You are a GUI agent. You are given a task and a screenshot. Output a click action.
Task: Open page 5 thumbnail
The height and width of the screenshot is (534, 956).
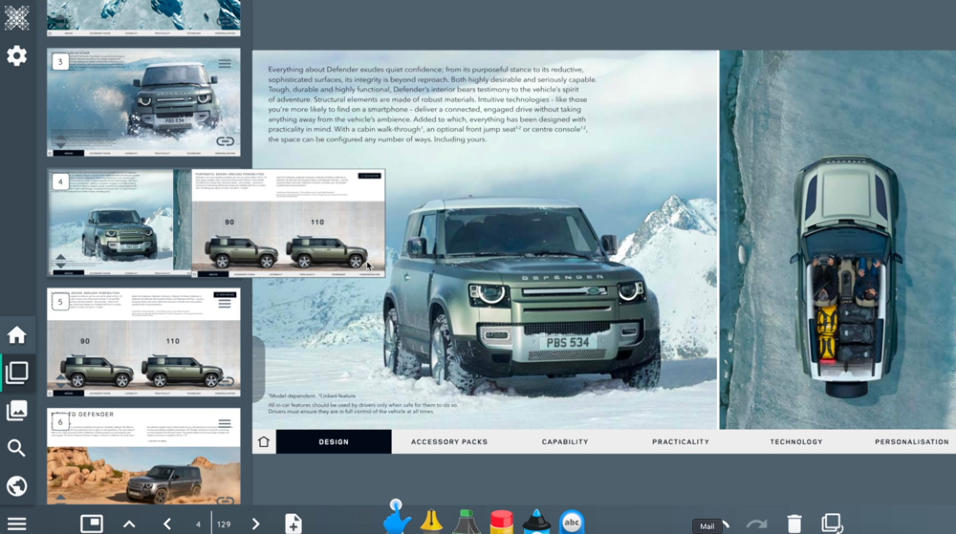pyautogui.click(x=144, y=343)
